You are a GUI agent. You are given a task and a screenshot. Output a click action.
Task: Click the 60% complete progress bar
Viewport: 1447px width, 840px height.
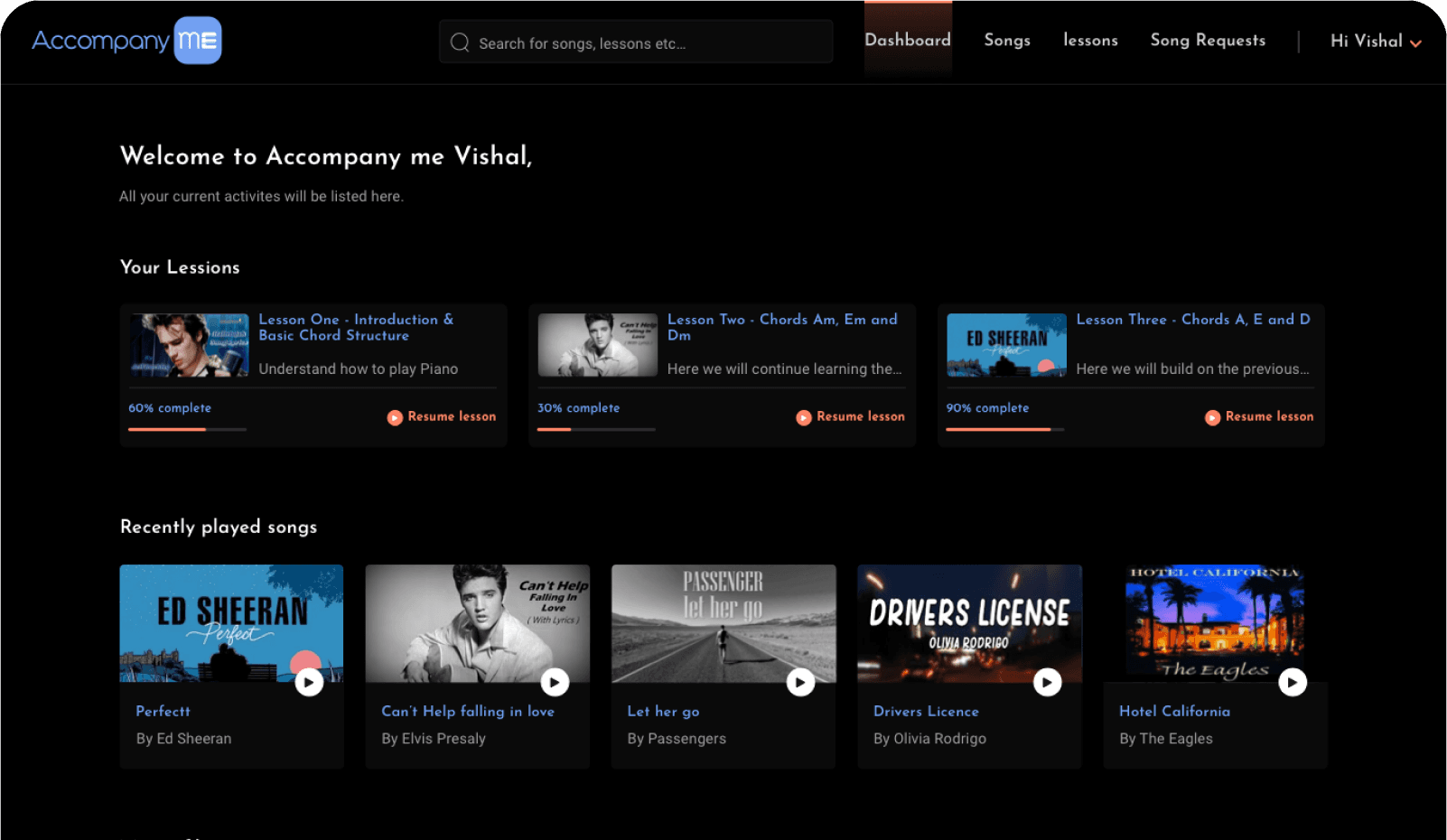point(187,429)
